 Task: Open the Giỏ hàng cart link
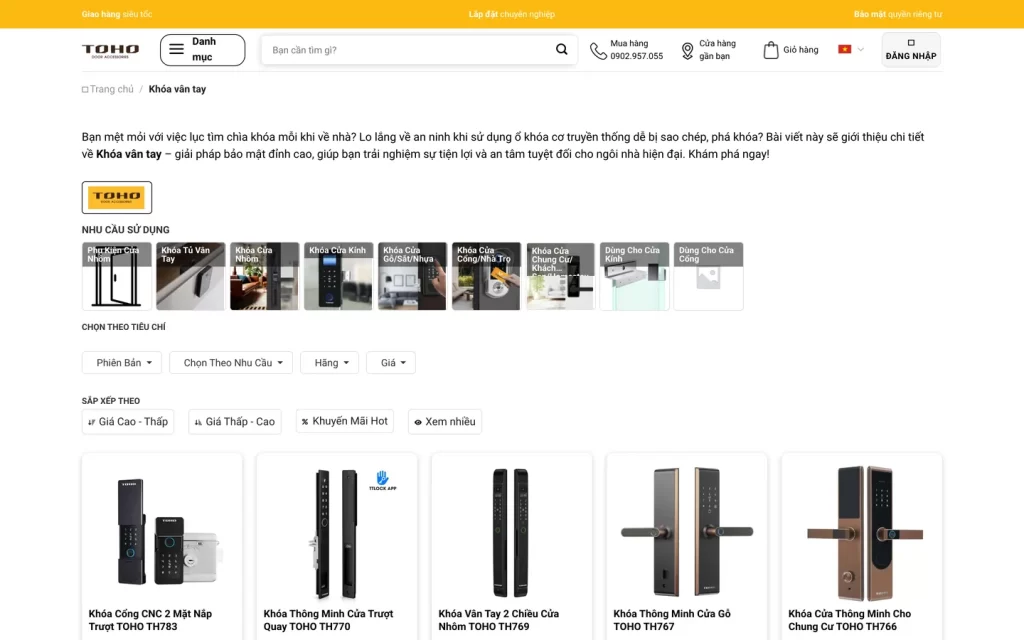tap(801, 50)
